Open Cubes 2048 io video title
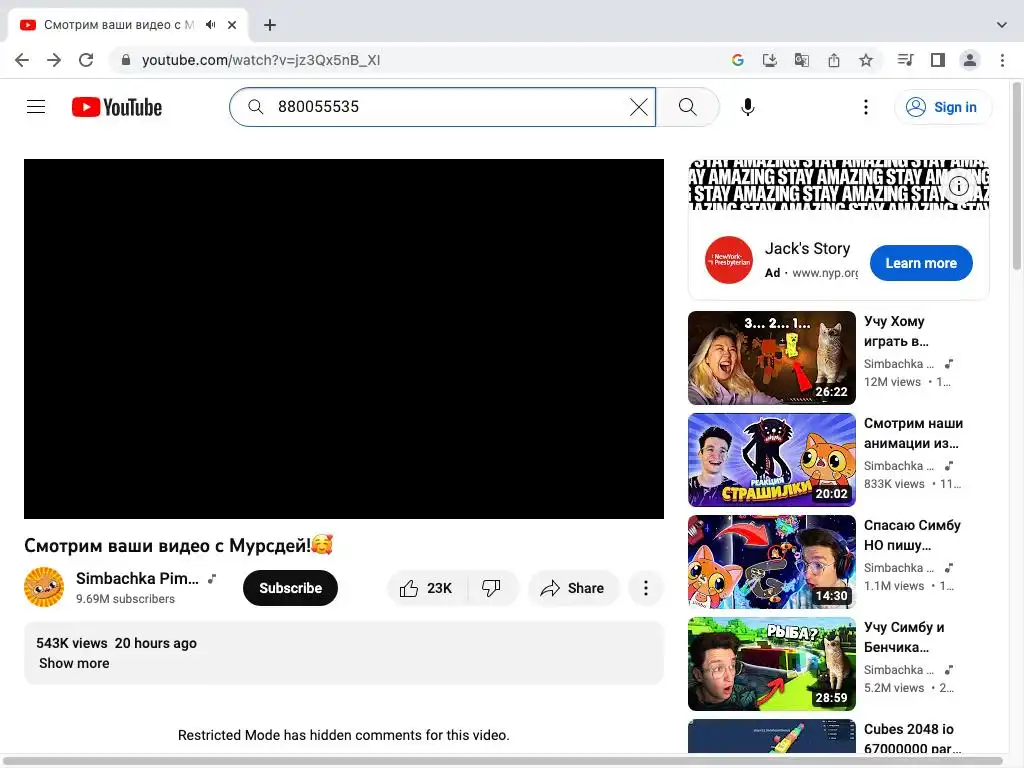 (x=912, y=739)
